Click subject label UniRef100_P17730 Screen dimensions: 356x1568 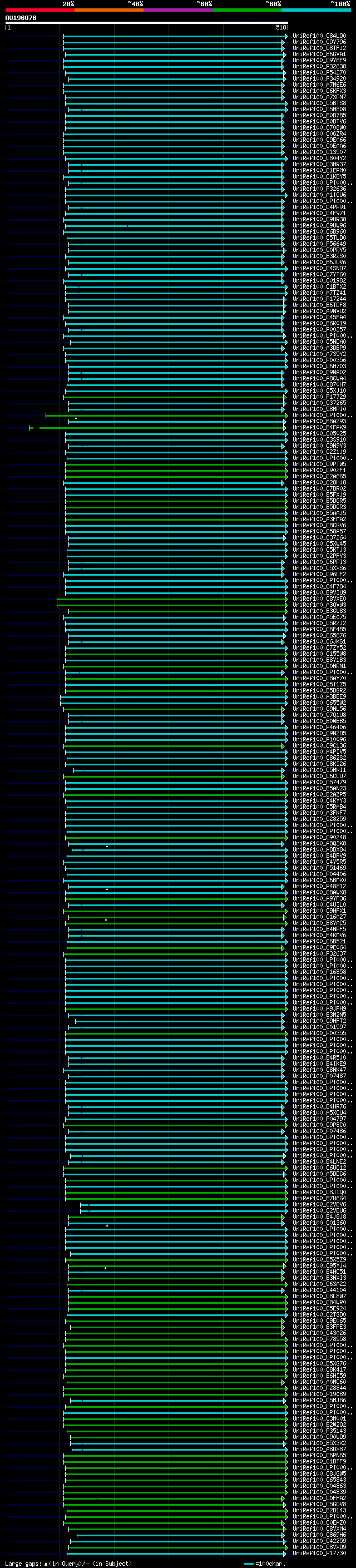[x=319, y=1554]
